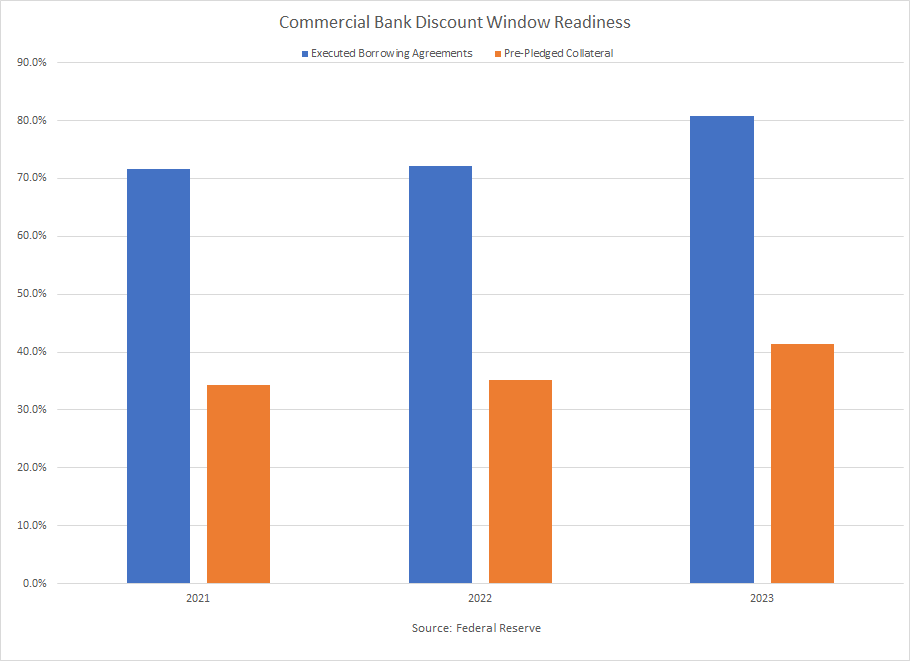Select the Executed Borrowing Agreements legend entry
Screen dimensions: 910x661
pos(393,53)
